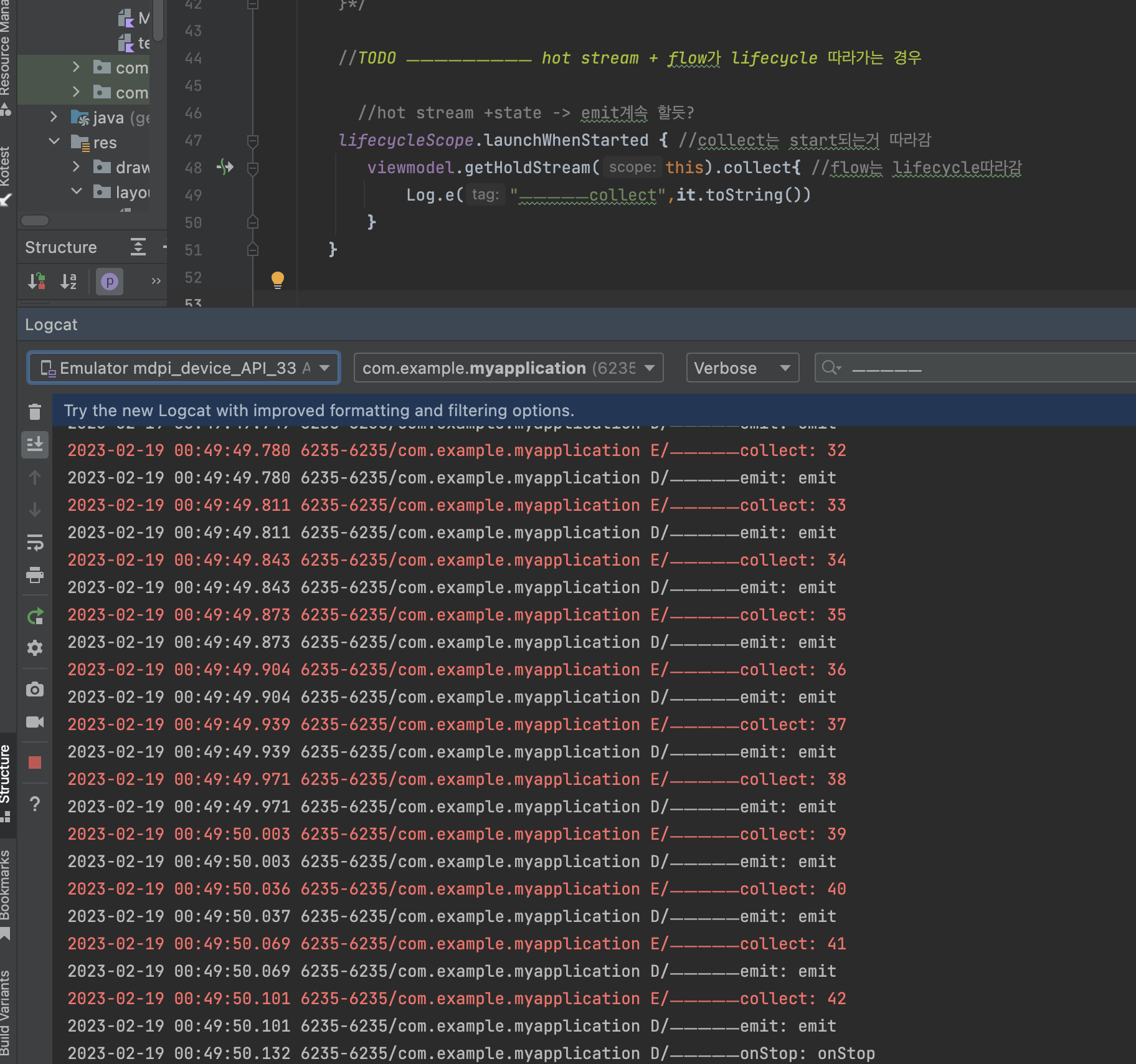
Task: Collapse the collect lambda fold at line 48
Action: pos(253,168)
